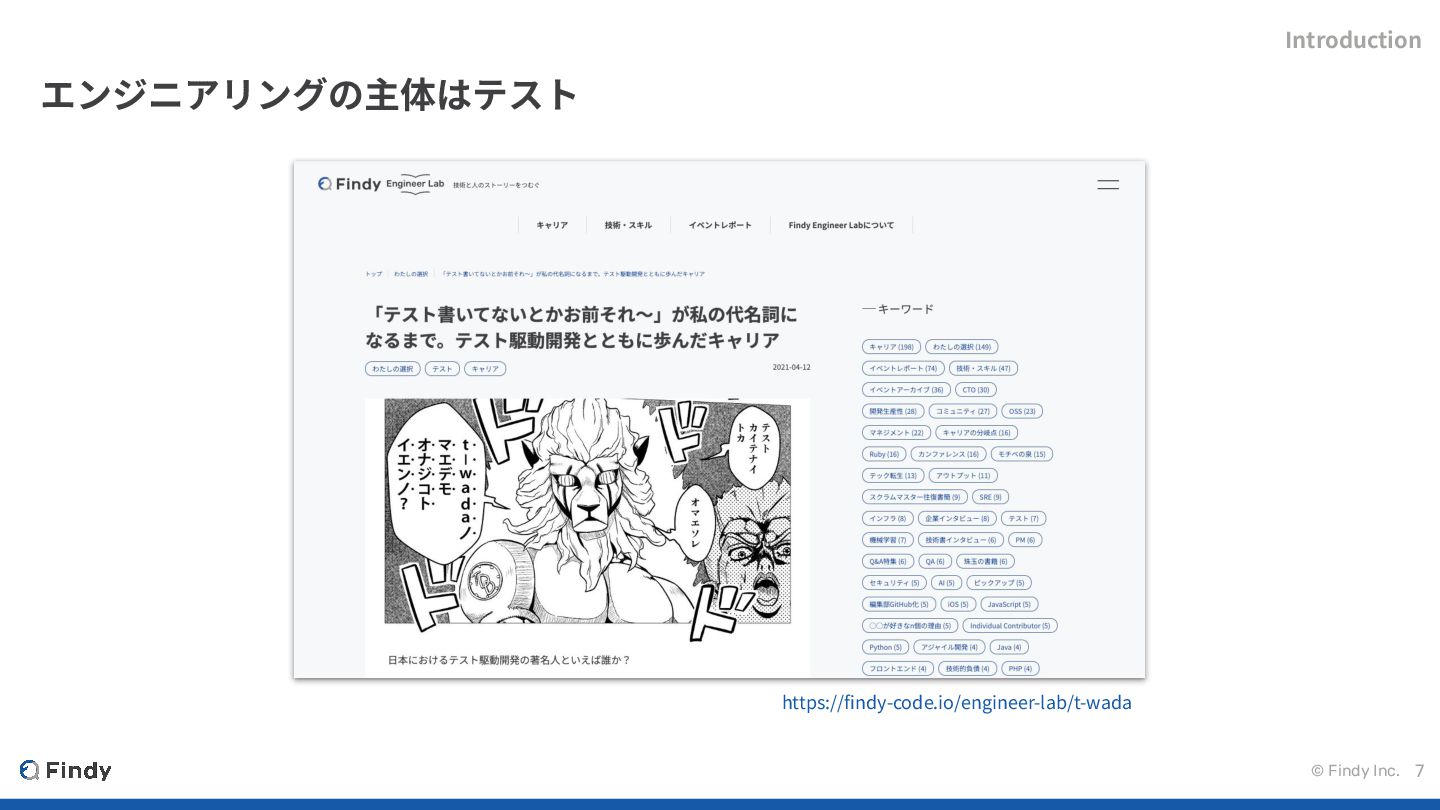The width and height of the screenshot is (1440, 810).
Task: Select the ピックアップ (5) keyword tag
Action: pyautogui.click(x=999, y=583)
